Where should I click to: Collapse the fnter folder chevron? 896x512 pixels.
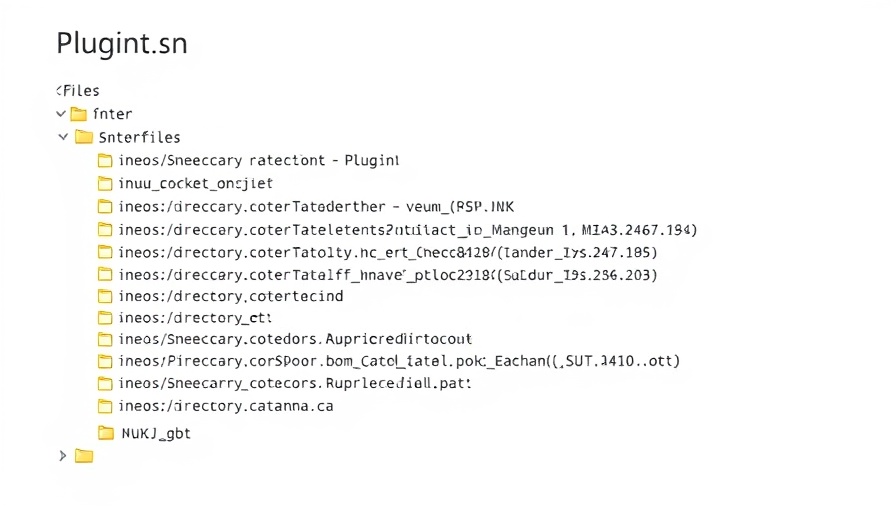pyautogui.click(x=61, y=114)
